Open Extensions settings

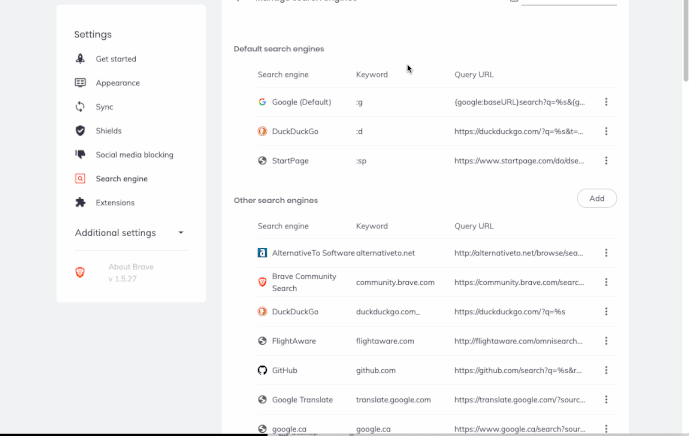(115, 203)
